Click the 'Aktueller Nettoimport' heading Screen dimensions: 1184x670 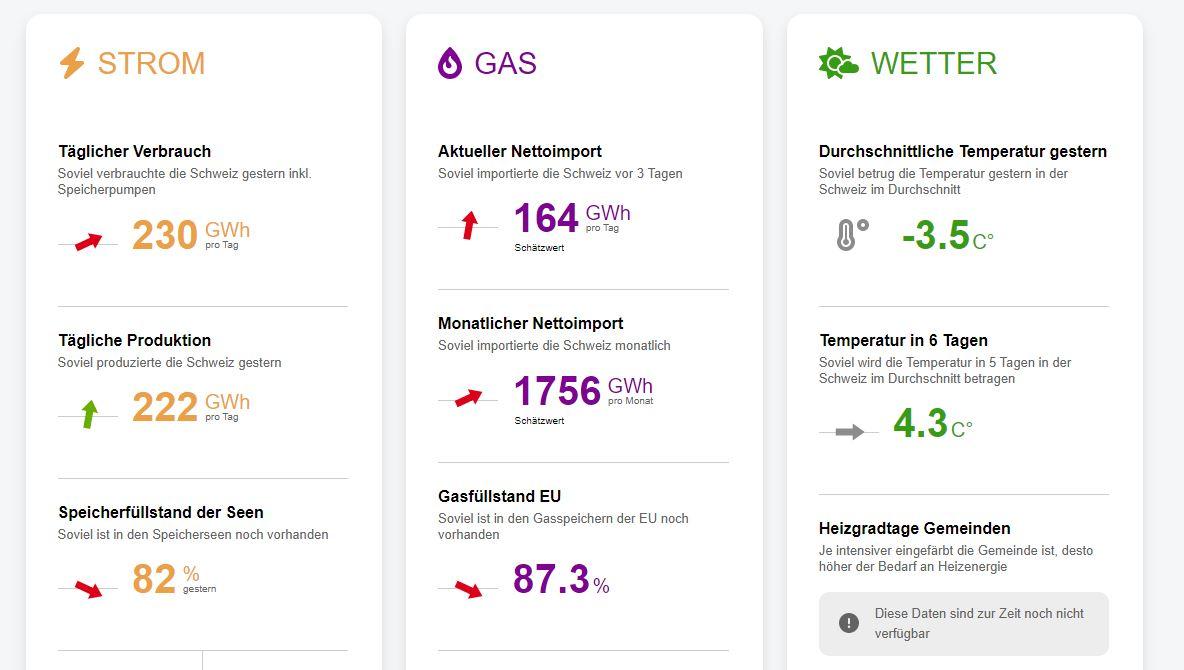coord(520,151)
